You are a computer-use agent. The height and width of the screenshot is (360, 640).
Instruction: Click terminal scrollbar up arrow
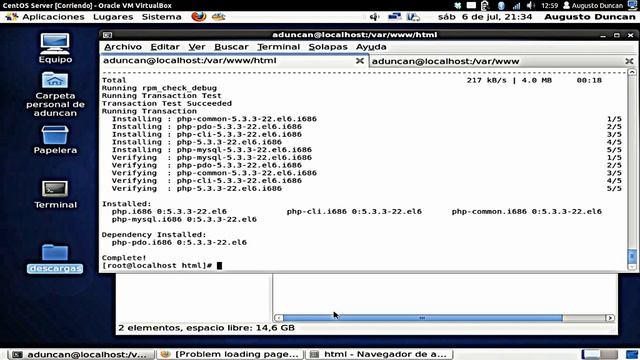[x=631, y=72]
